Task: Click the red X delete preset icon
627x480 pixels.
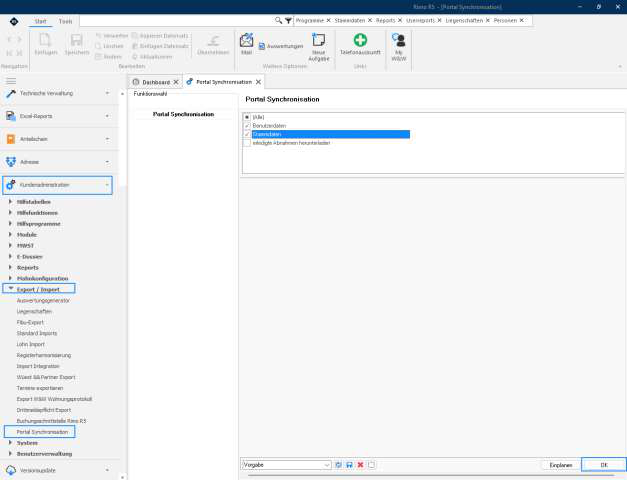Action: coord(360,465)
